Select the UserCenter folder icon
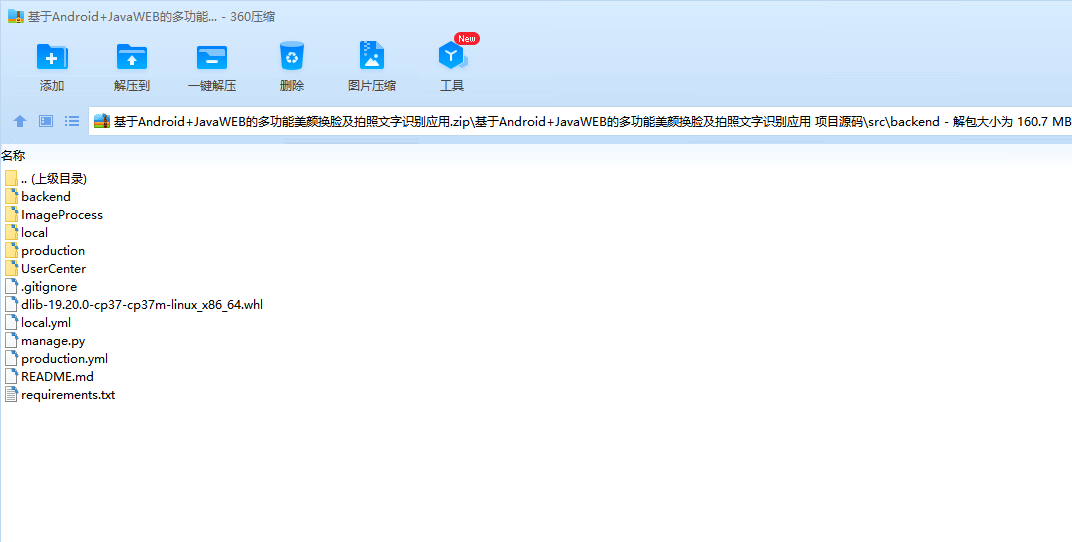This screenshot has height=542, width=1072. click(11, 268)
